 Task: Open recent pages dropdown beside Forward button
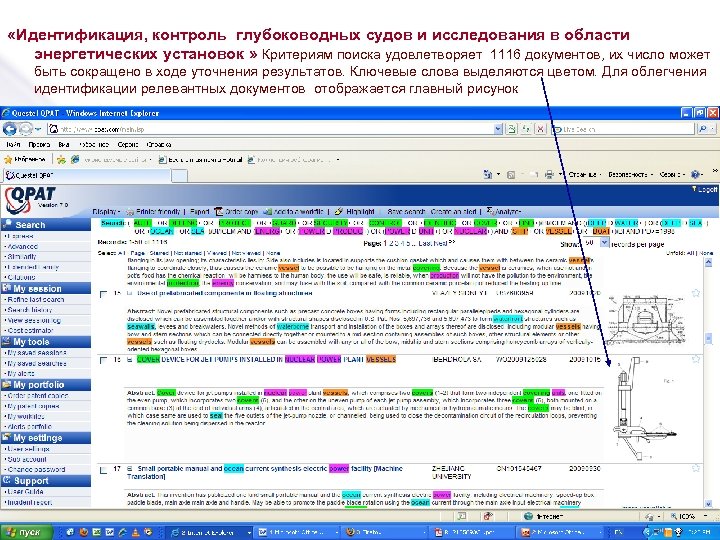click(38, 129)
